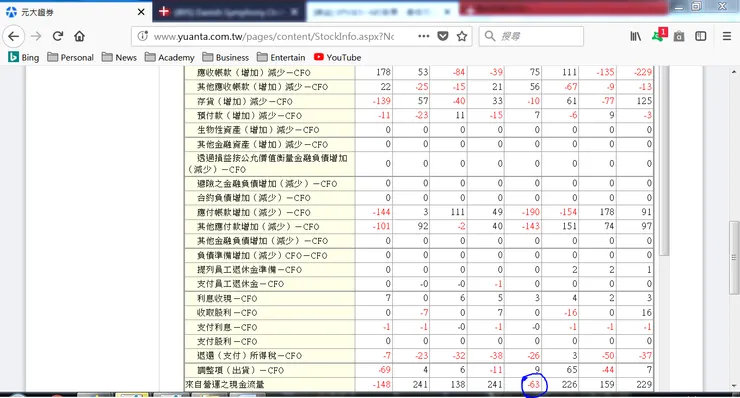Open the Business bookmarks folder
Image resolution: width=740 pixels, height=398 pixels.
pos(226,58)
